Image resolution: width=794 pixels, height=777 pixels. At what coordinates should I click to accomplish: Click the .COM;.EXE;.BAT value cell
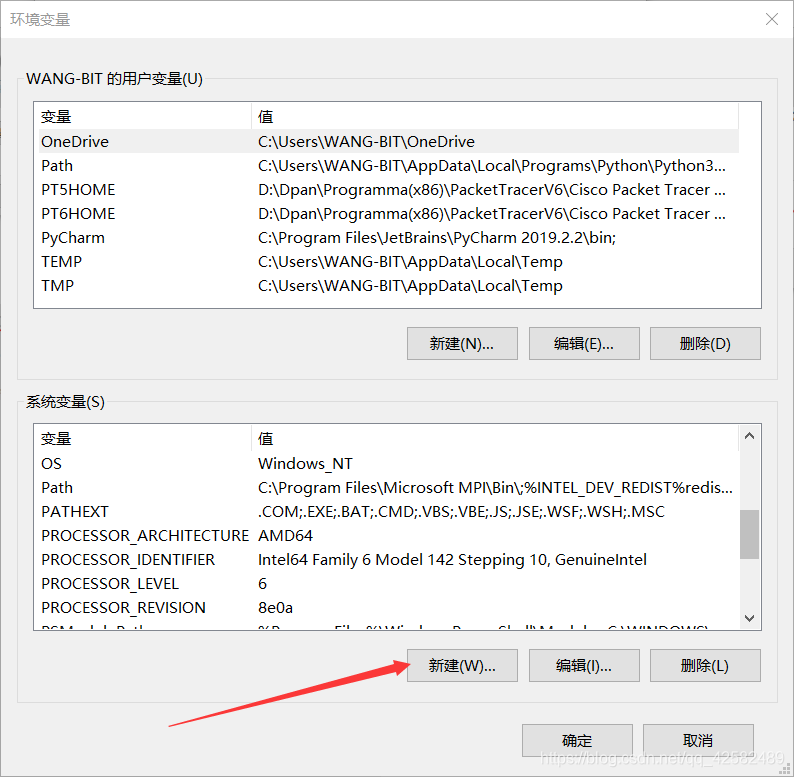coord(461,512)
